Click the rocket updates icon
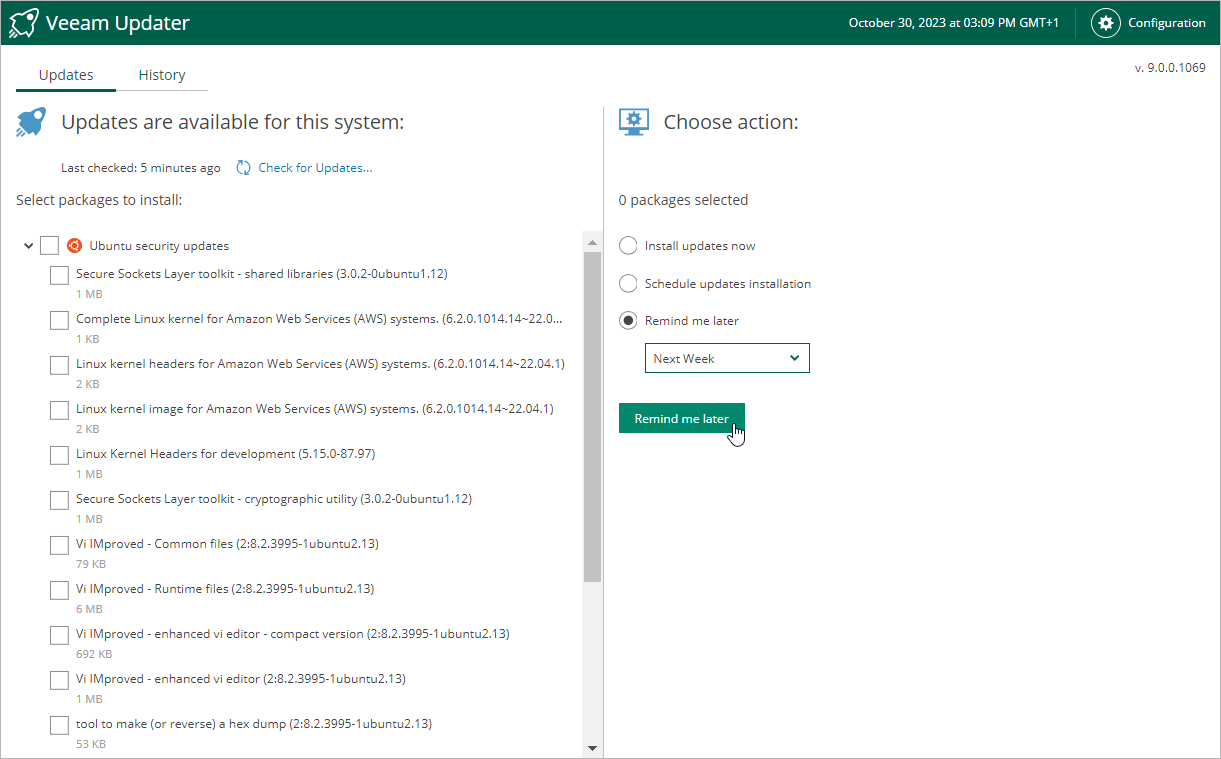This screenshot has width=1221, height=759. pyautogui.click(x=31, y=122)
